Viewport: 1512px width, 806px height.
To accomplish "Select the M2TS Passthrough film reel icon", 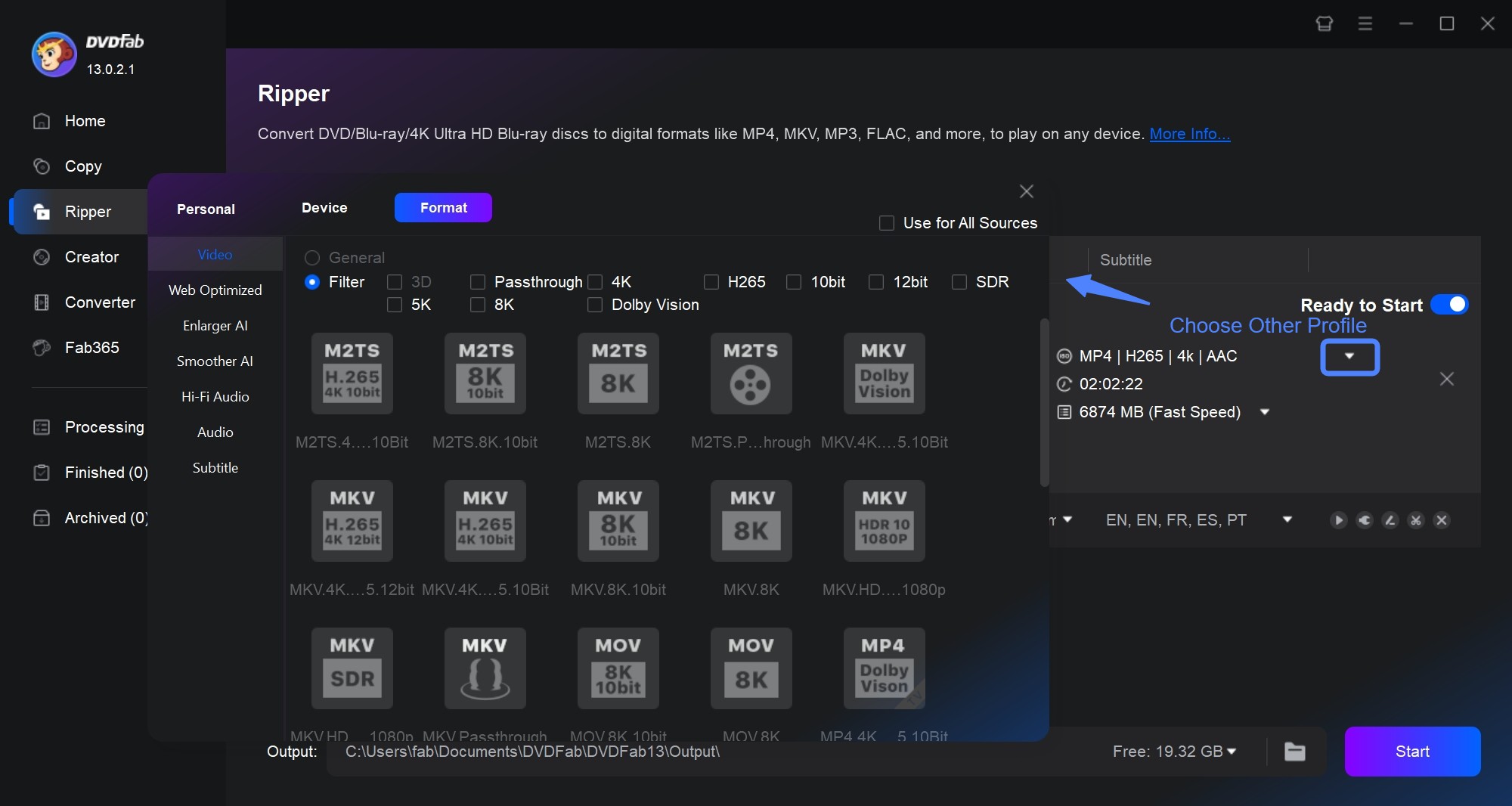I will [751, 374].
